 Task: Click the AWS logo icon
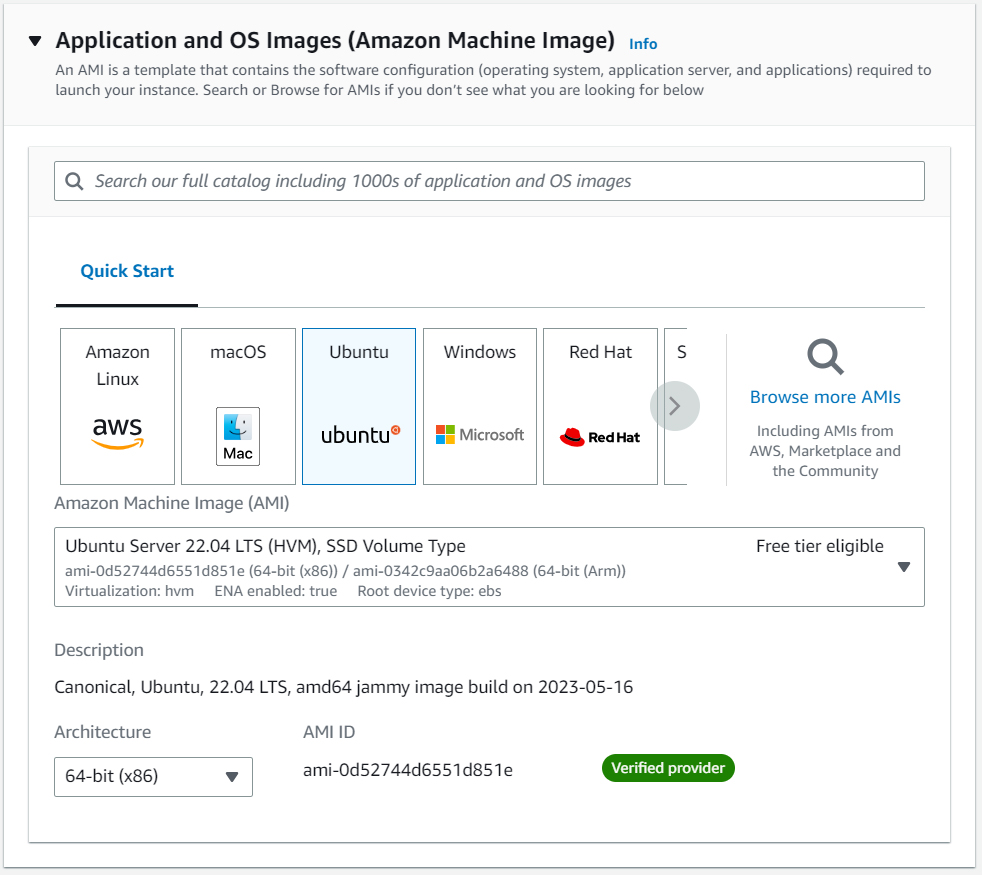point(117,433)
